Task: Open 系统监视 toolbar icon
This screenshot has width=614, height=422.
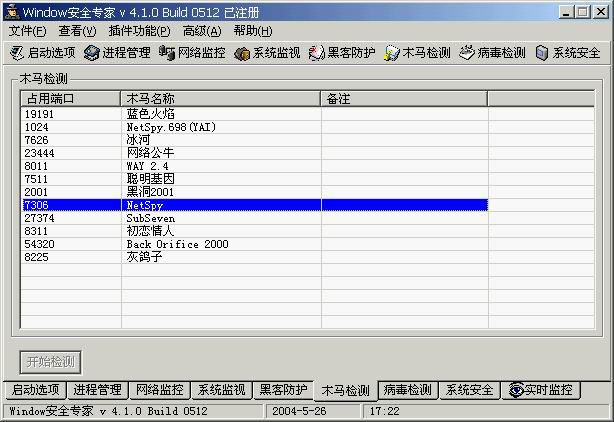Action: (242, 53)
